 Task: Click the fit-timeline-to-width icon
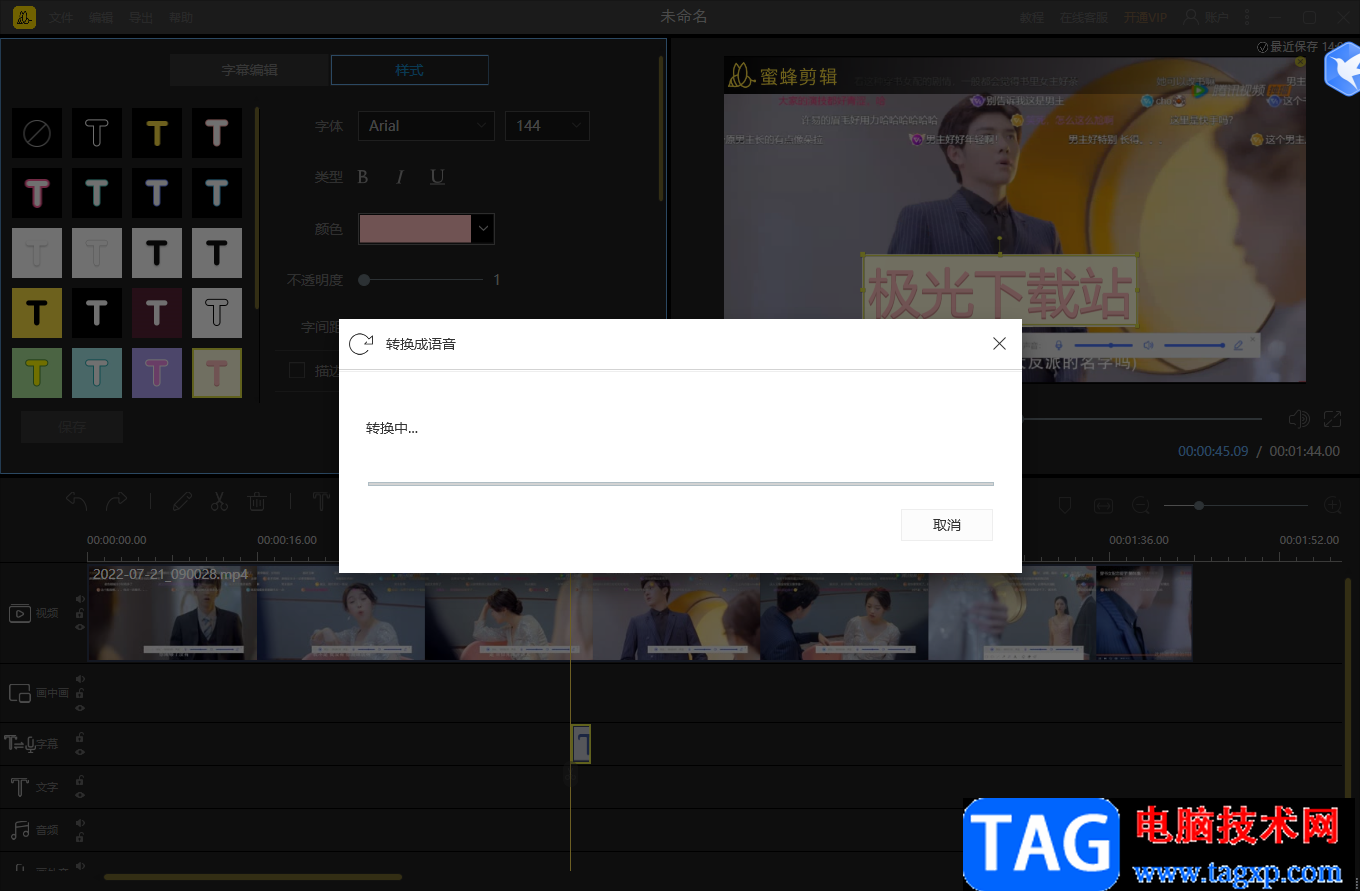(x=1103, y=506)
